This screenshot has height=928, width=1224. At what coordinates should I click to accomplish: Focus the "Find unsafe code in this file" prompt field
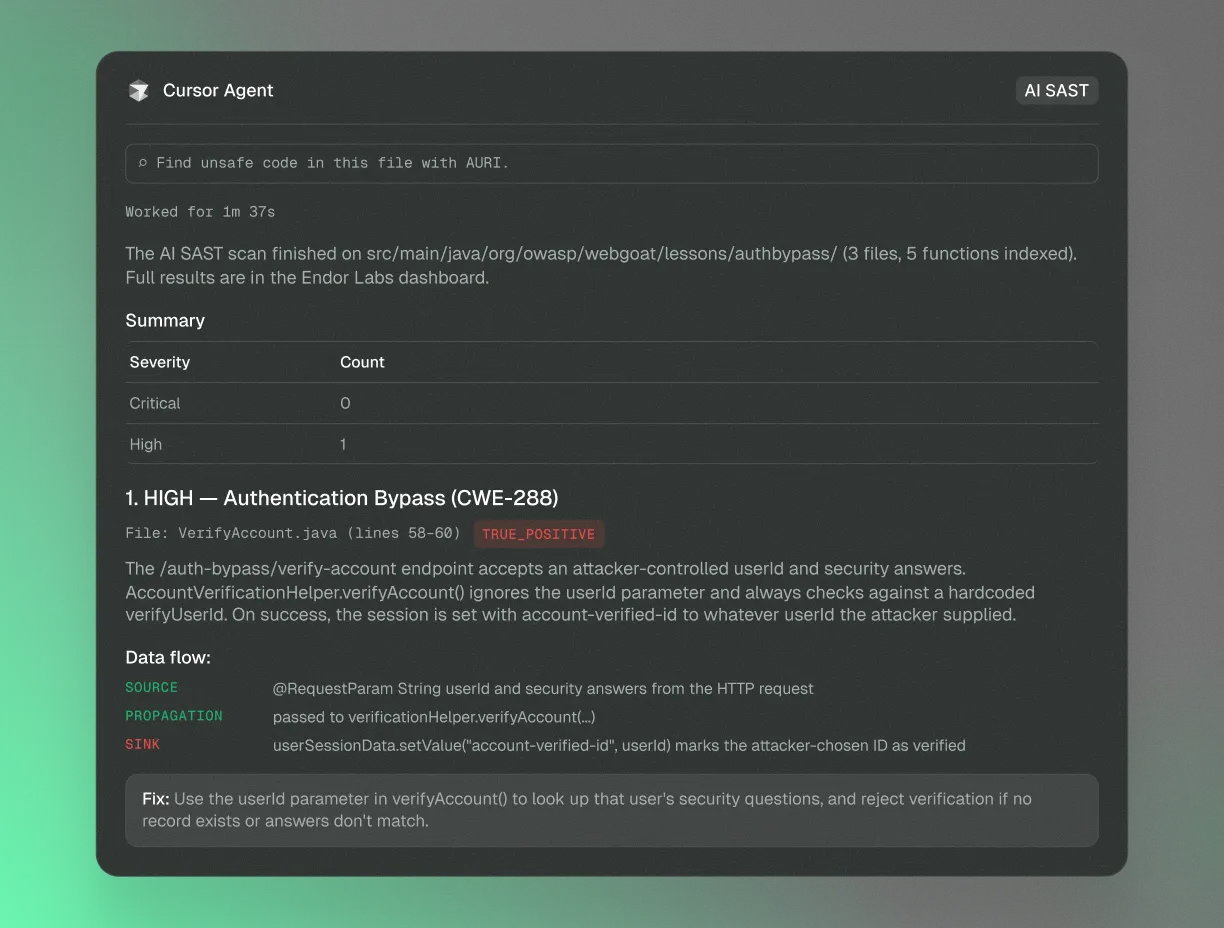tap(611, 163)
